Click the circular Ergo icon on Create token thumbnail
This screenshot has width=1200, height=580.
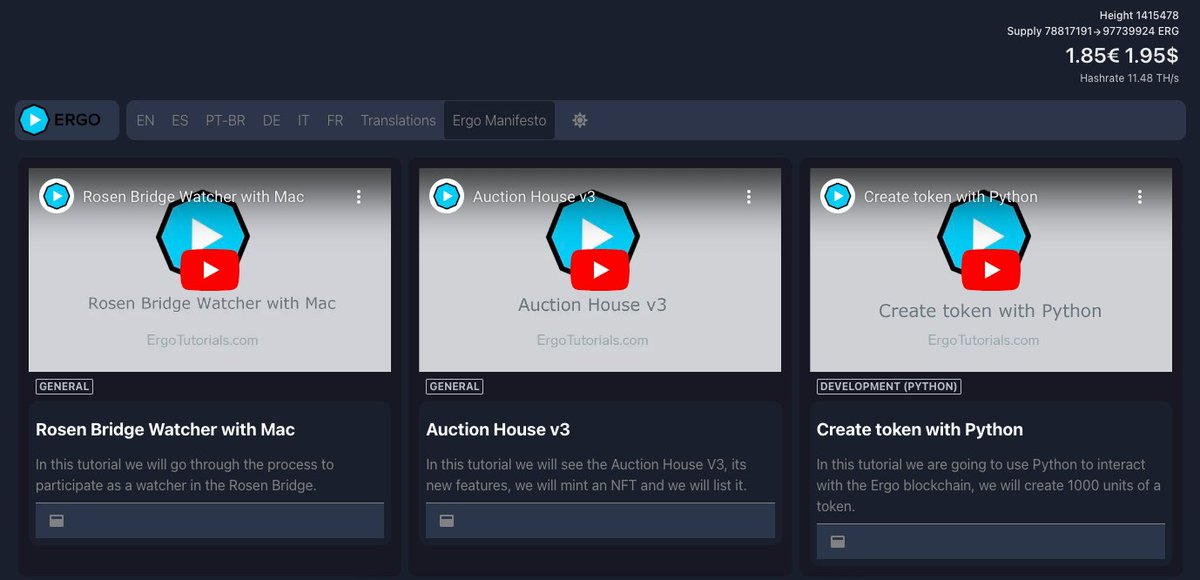click(837, 196)
